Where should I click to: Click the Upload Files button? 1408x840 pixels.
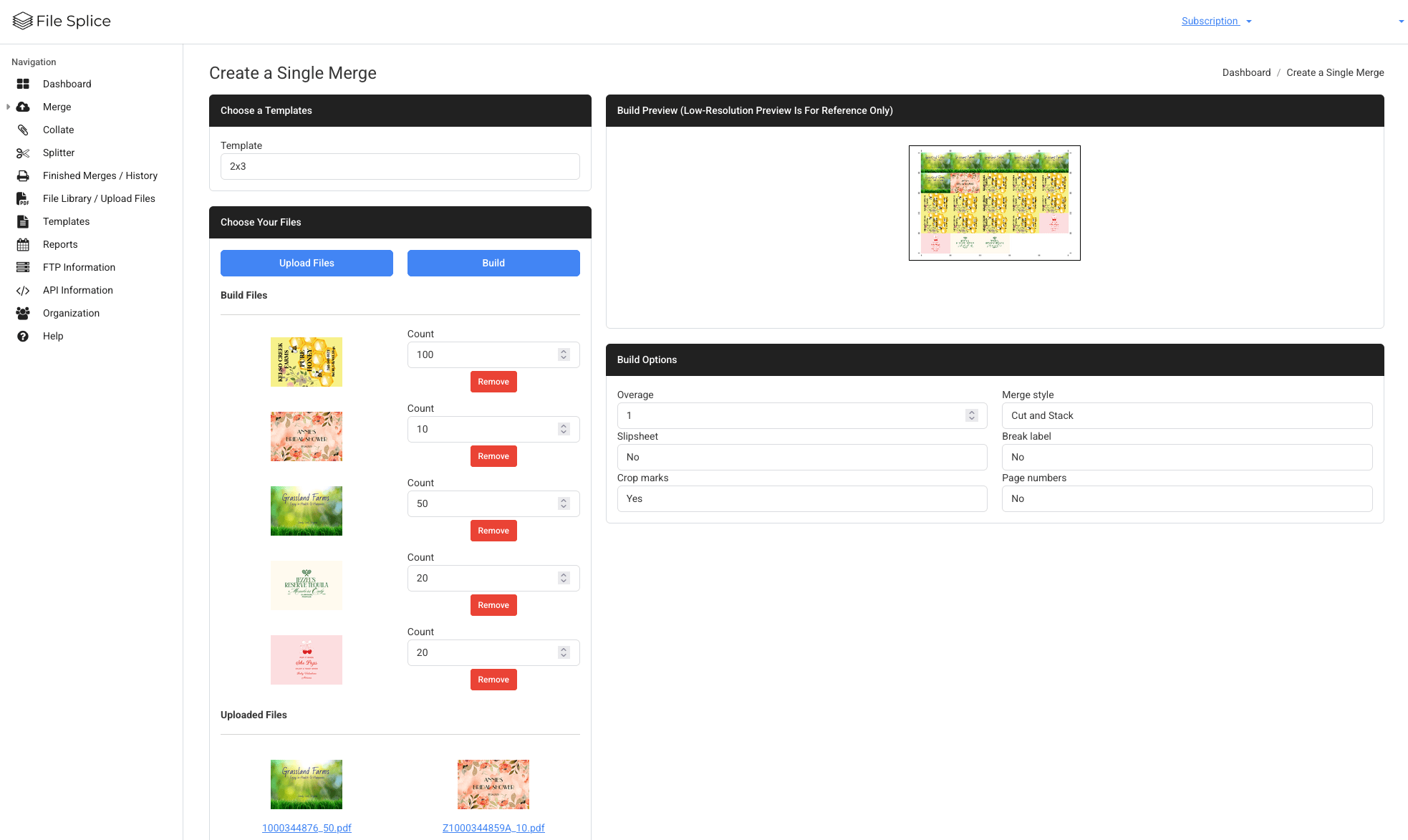click(307, 263)
